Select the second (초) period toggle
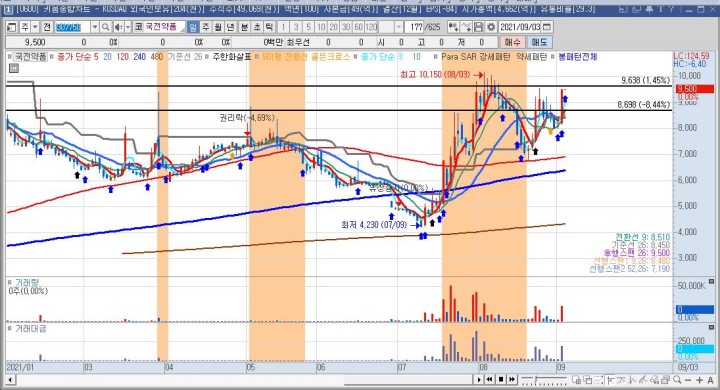The image size is (720, 390). click(256, 27)
